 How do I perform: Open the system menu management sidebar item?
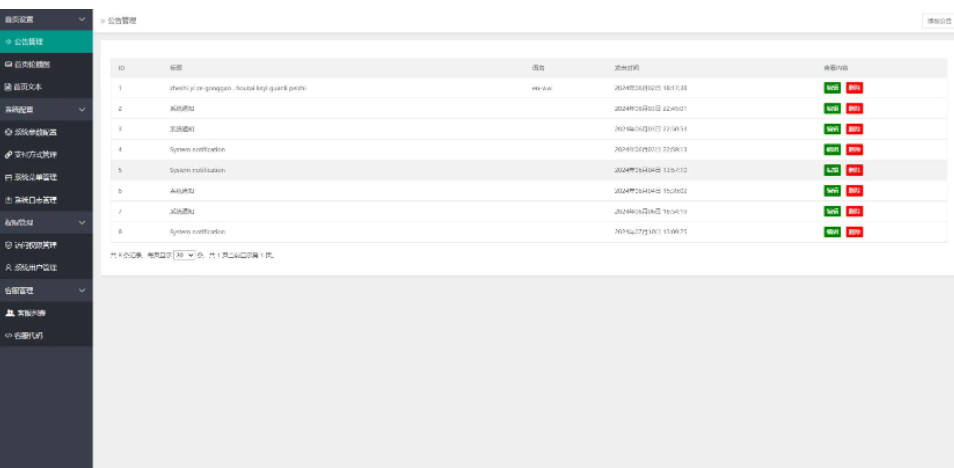tap(46, 177)
